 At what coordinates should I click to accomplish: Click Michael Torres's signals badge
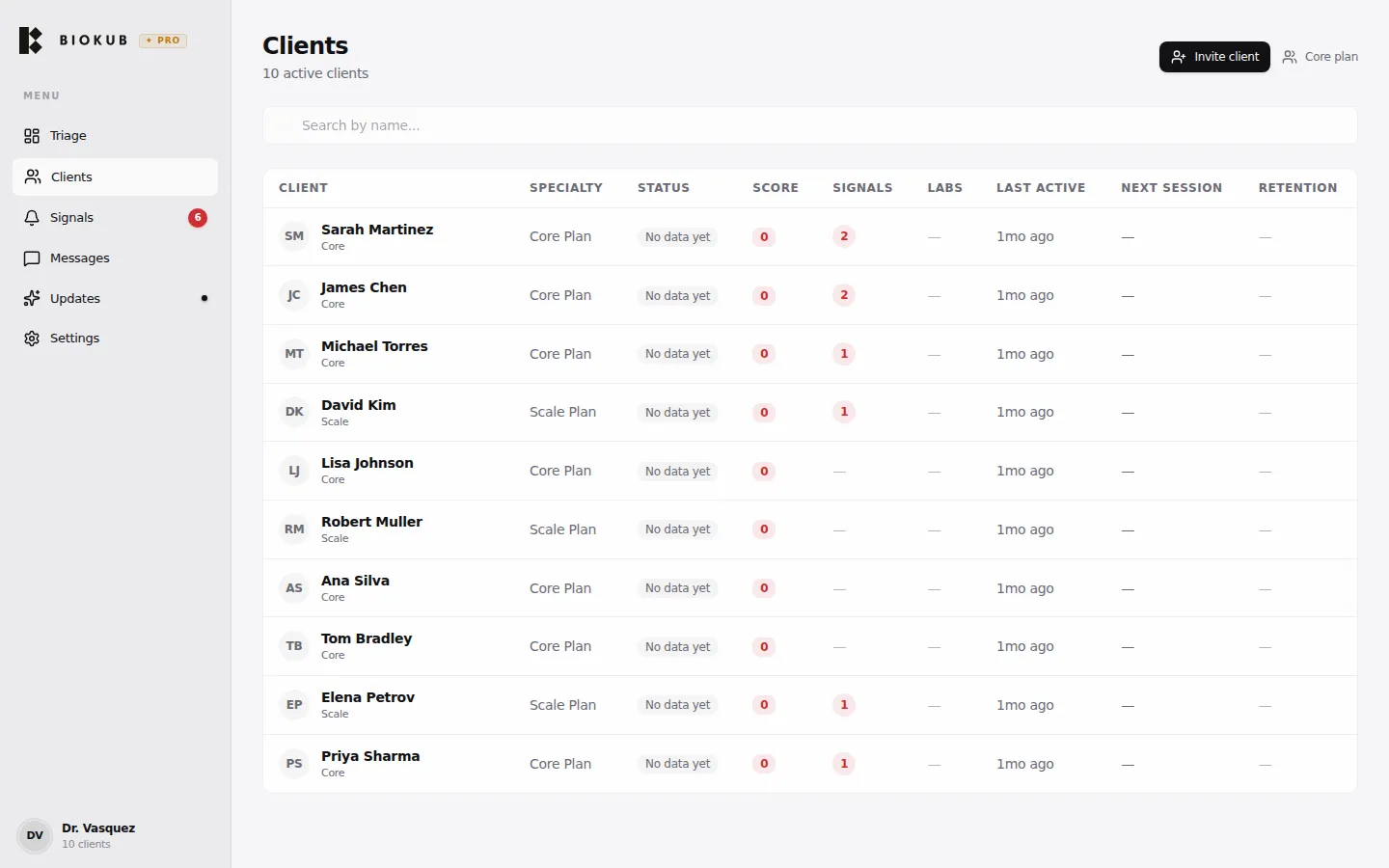tap(844, 354)
